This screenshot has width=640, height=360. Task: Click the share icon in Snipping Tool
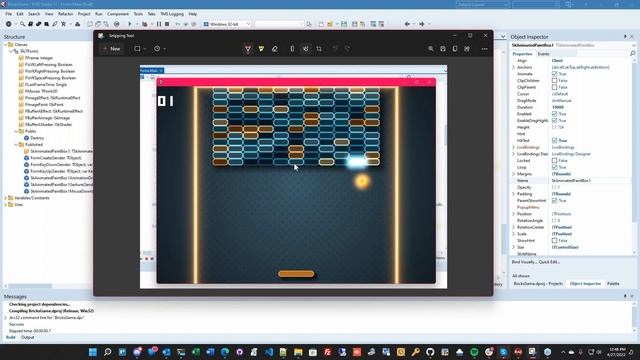click(467, 49)
